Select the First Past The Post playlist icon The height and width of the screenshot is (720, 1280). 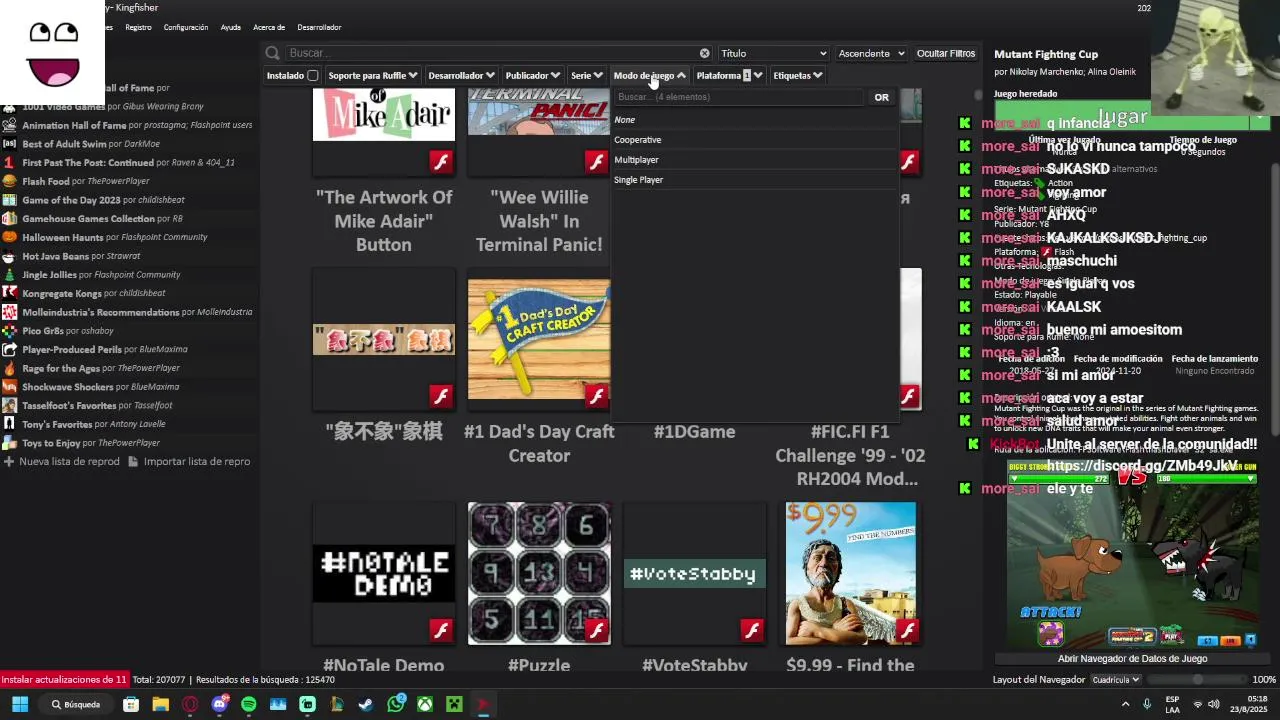pos(9,162)
